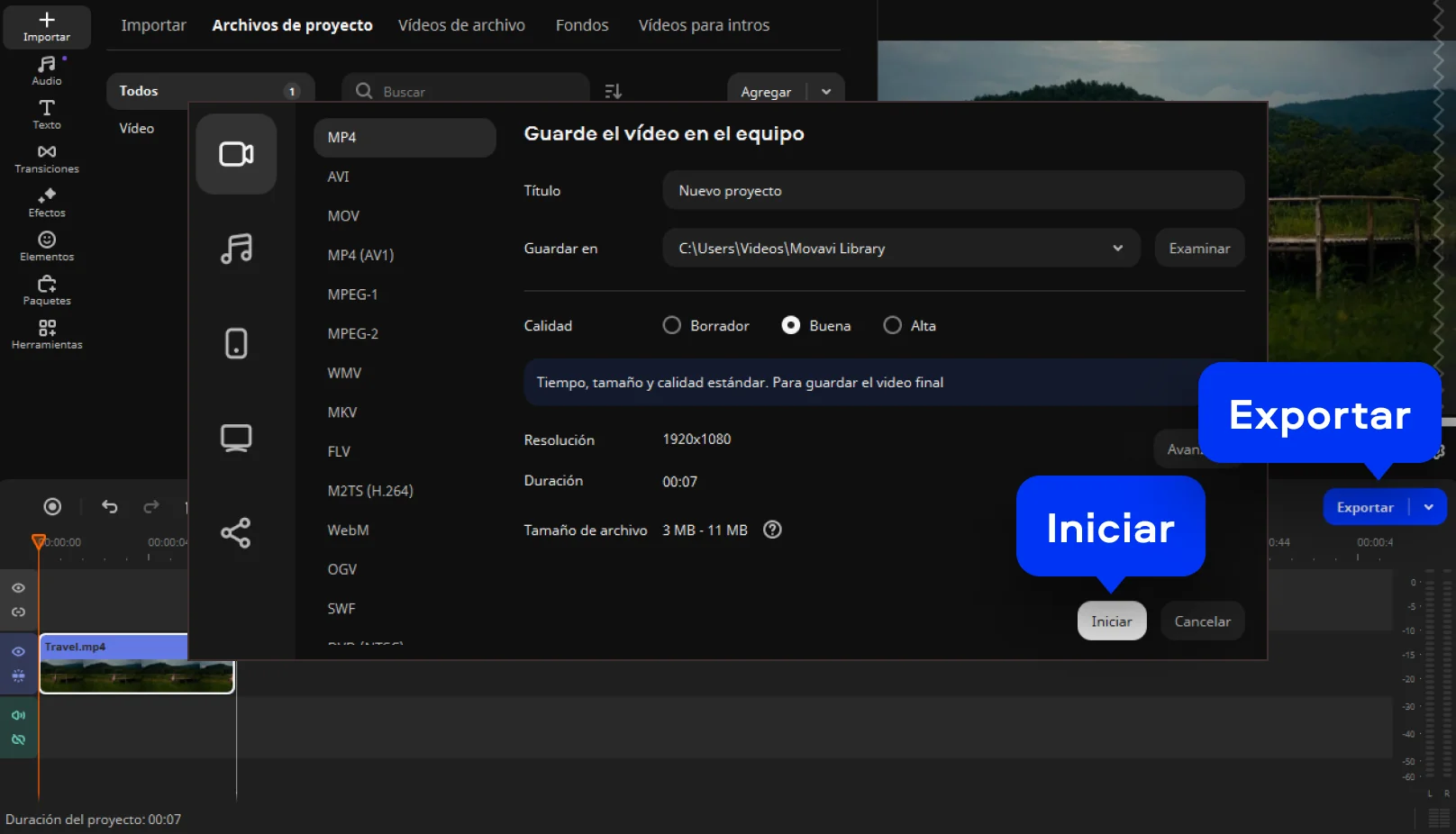Choose the mobile device export icon
This screenshot has height=834, width=1456.
(x=236, y=343)
